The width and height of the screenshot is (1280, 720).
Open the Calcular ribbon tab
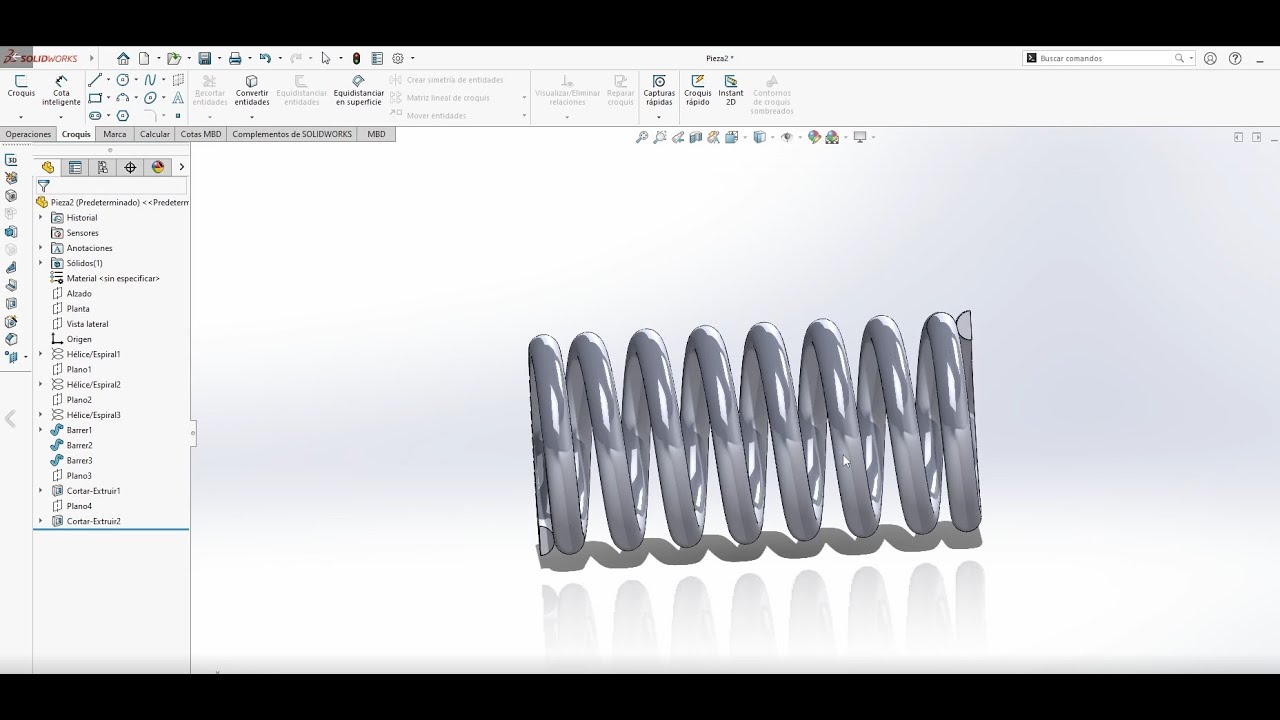155,134
